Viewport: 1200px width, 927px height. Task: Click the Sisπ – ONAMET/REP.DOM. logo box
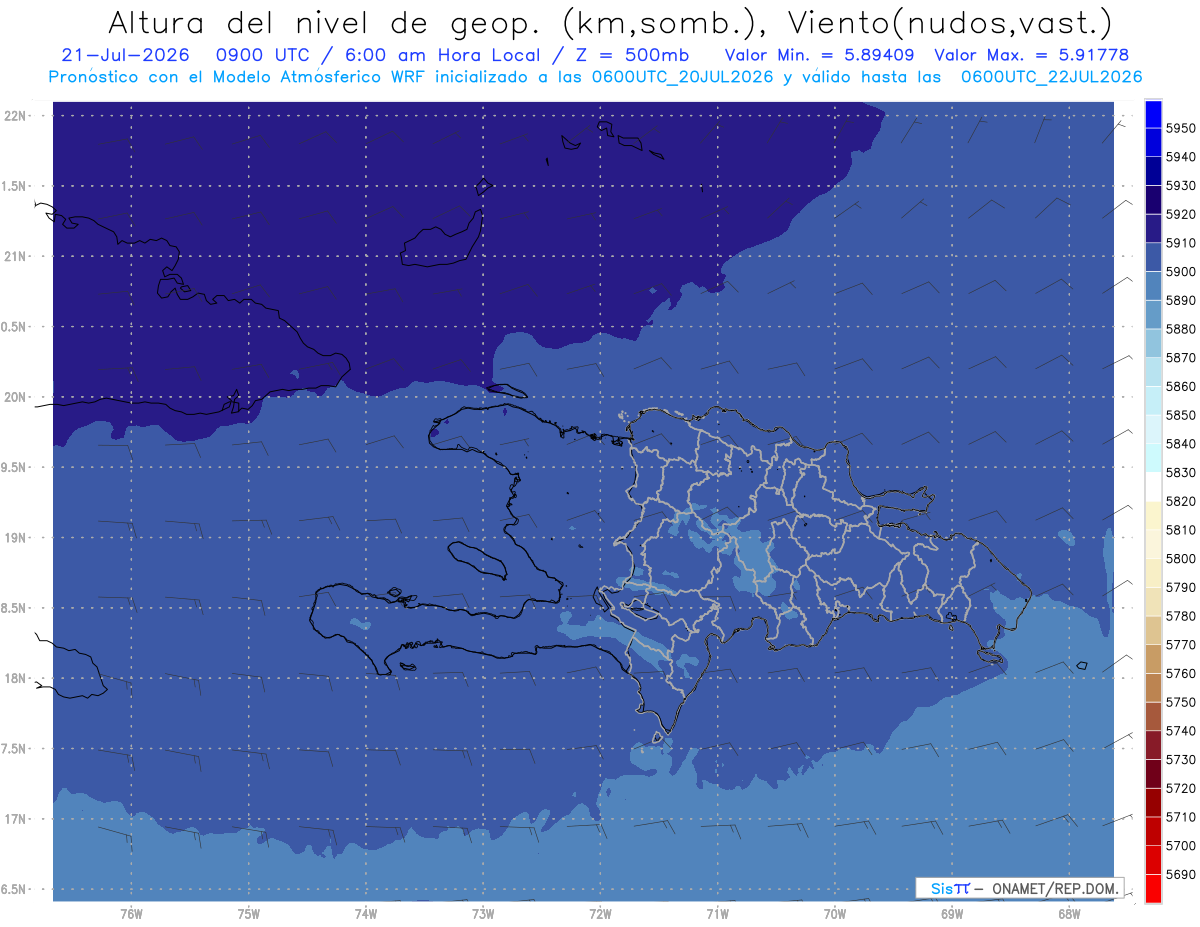[1019, 888]
